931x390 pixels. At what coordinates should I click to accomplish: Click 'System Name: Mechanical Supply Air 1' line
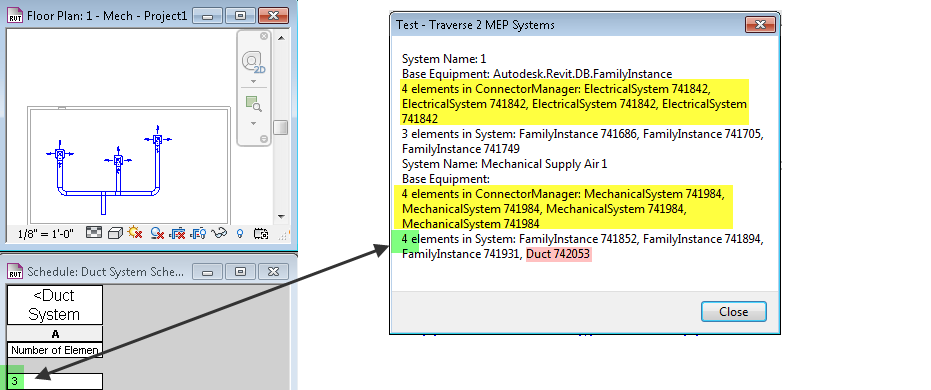(x=505, y=164)
